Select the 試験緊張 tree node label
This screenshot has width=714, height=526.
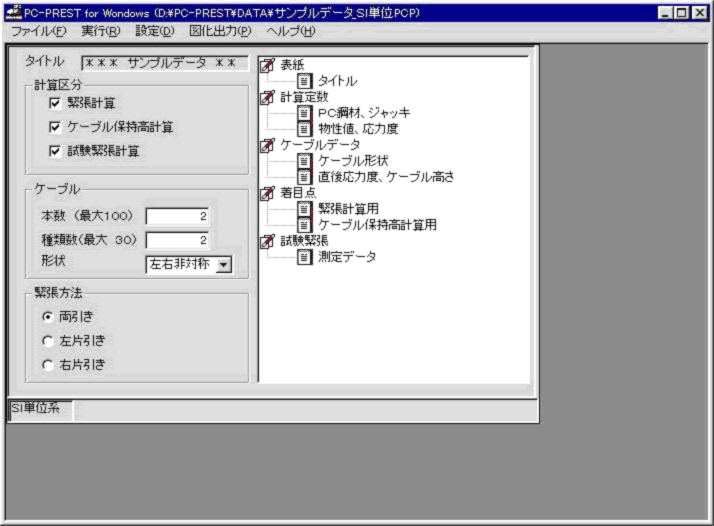(x=304, y=241)
